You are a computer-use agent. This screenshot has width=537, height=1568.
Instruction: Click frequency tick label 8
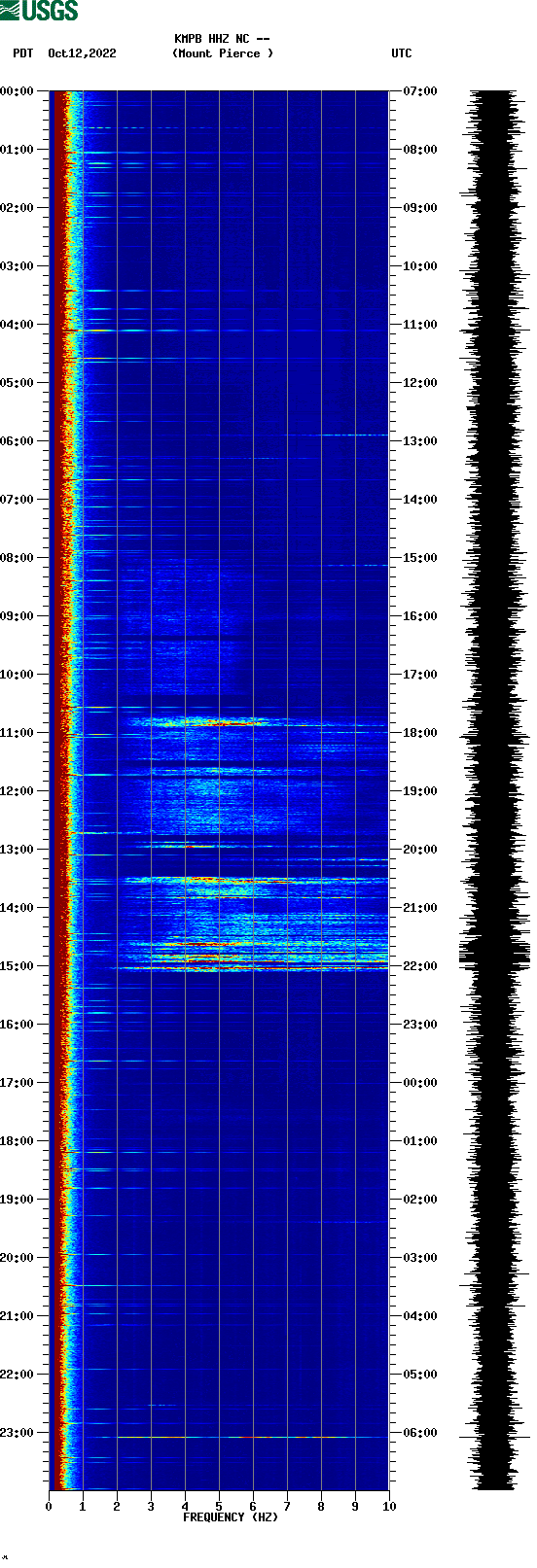tap(321, 1507)
